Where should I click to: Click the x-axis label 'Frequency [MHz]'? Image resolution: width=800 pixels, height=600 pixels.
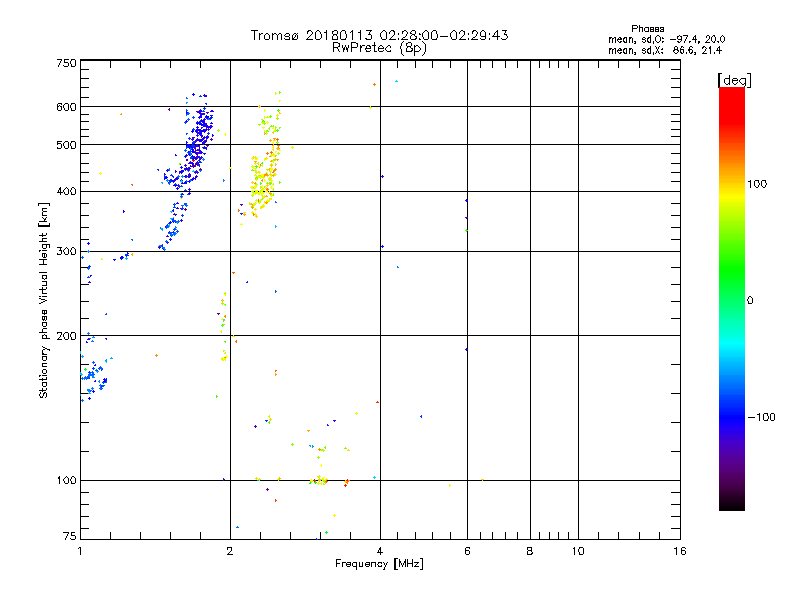point(379,564)
